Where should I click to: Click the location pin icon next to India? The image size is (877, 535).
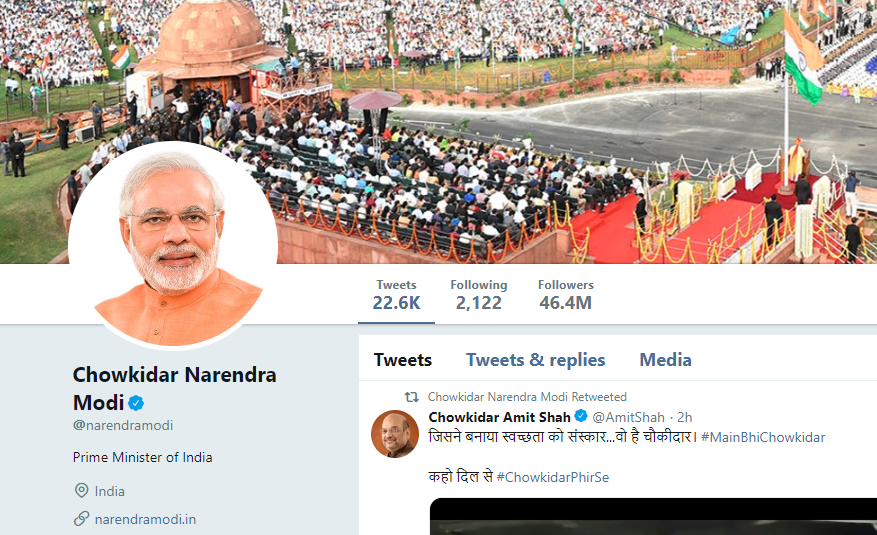tap(82, 491)
